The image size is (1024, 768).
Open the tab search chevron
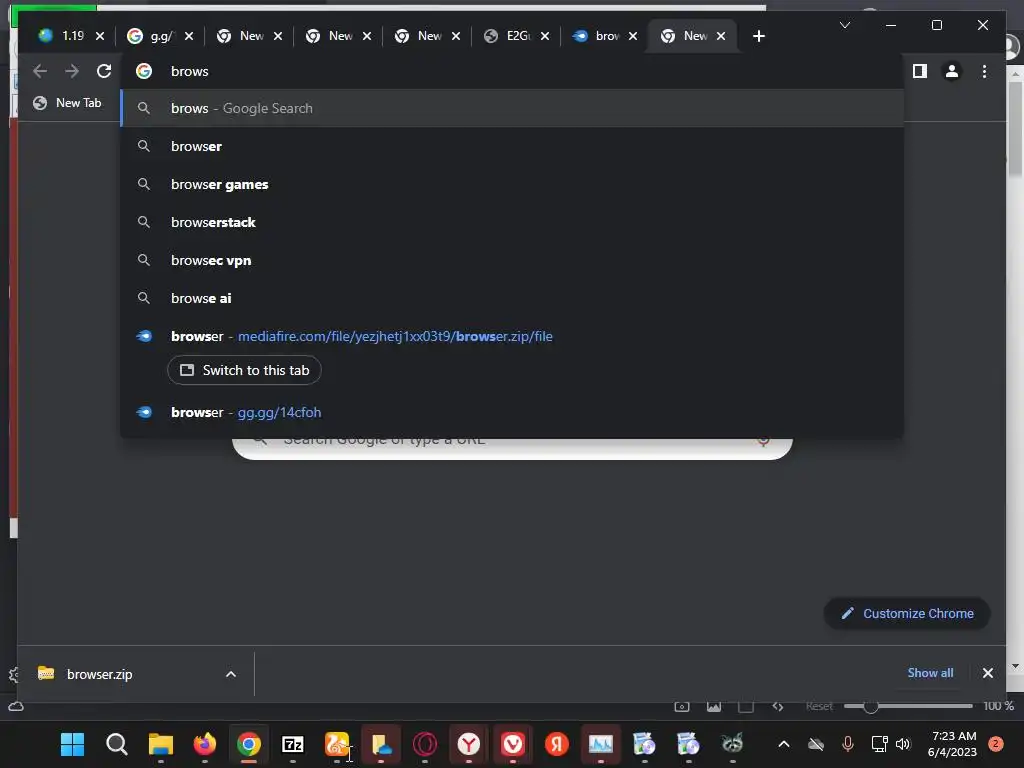pyautogui.click(x=844, y=25)
